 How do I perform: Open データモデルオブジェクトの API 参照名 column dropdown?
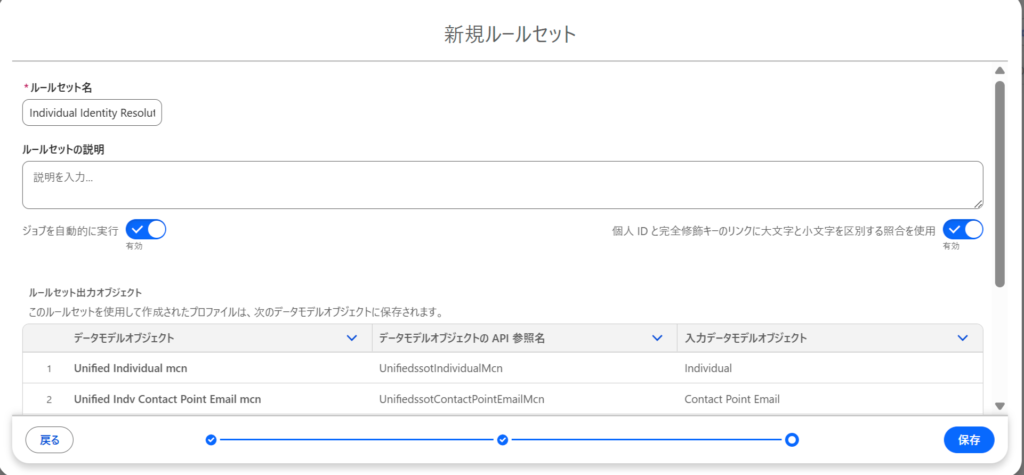657,338
